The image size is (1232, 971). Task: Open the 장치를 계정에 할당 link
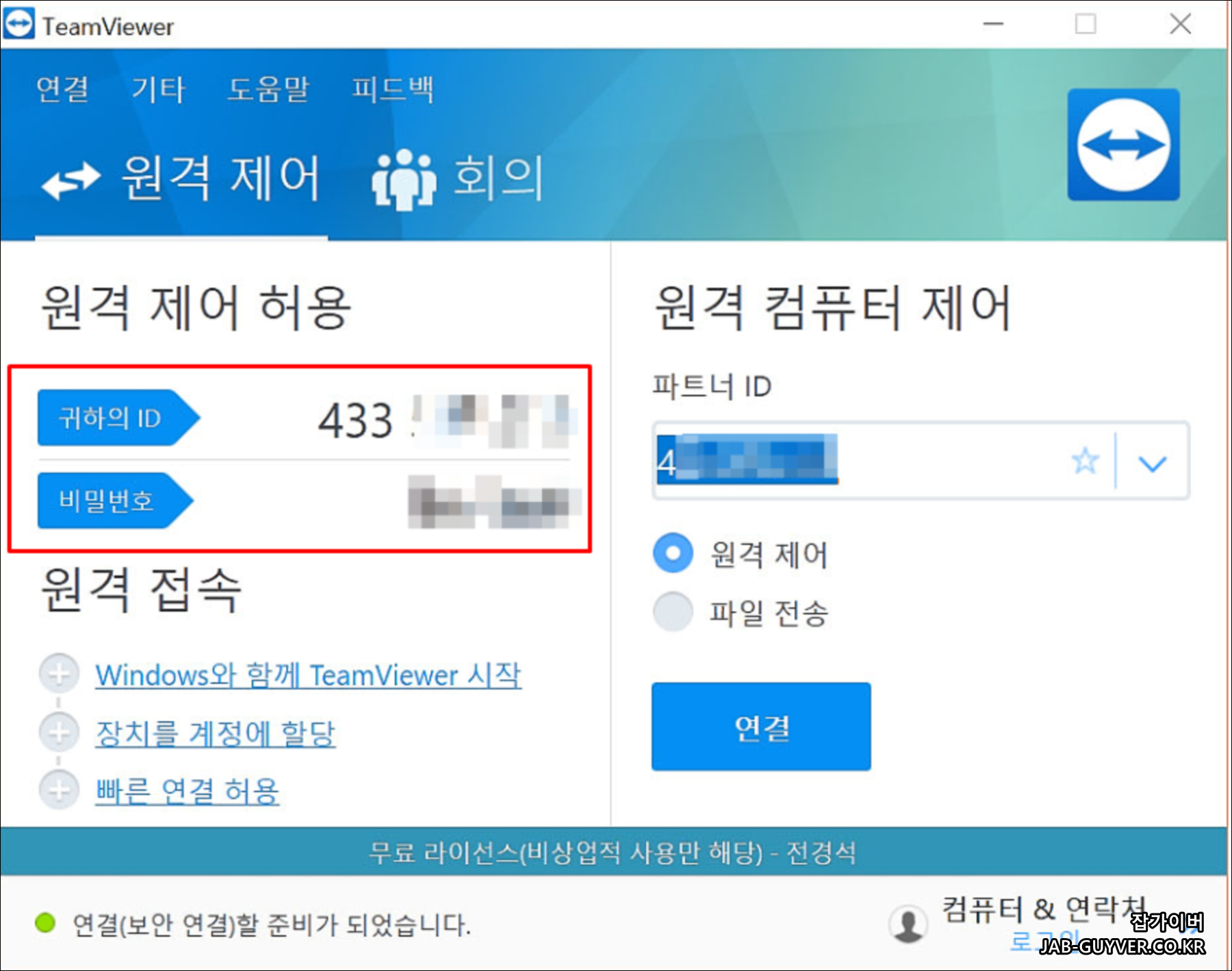click(216, 733)
